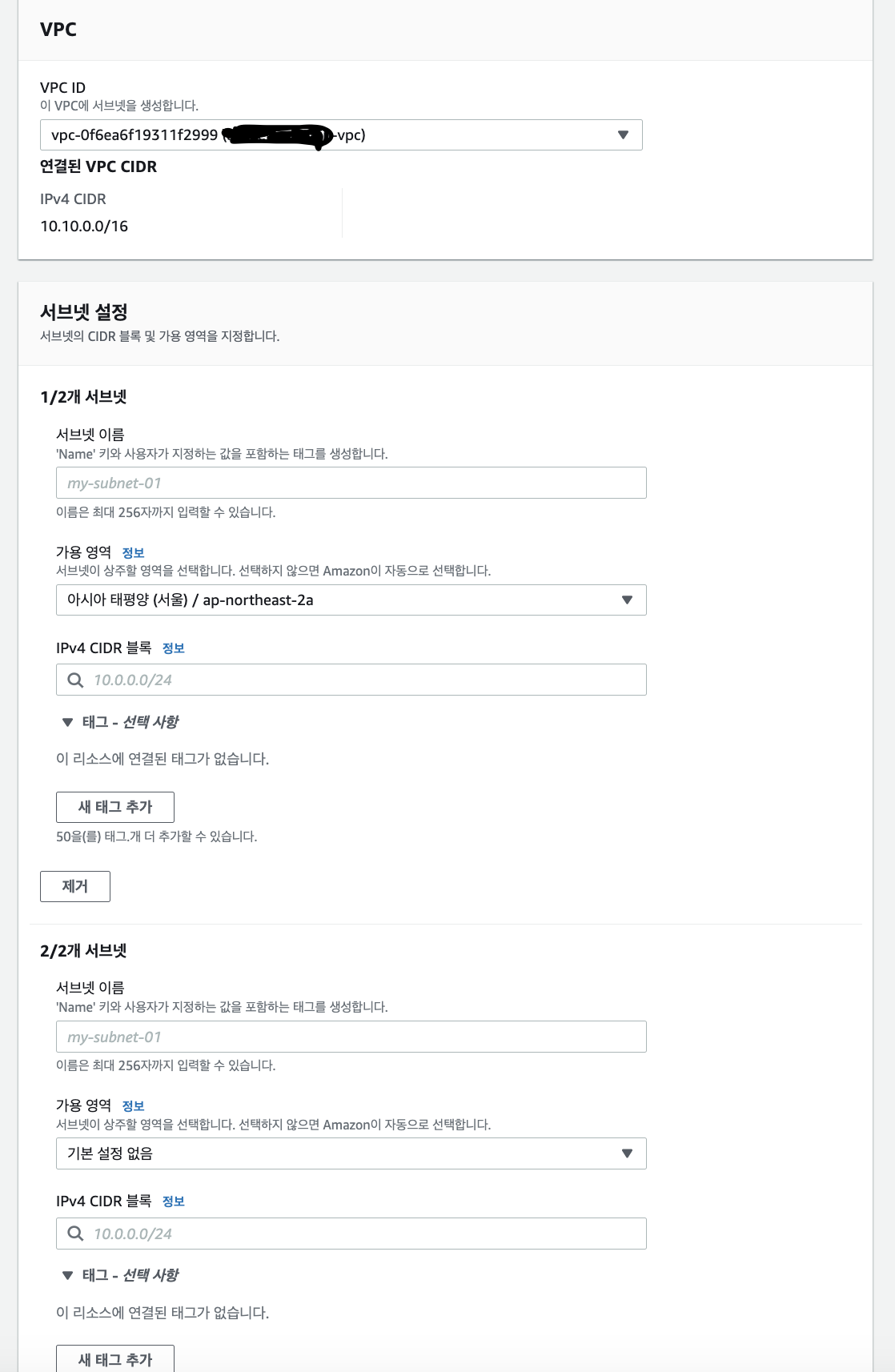Open the first subnet availability zone dropdown
The width and height of the screenshot is (895, 1372).
[x=351, y=600]
